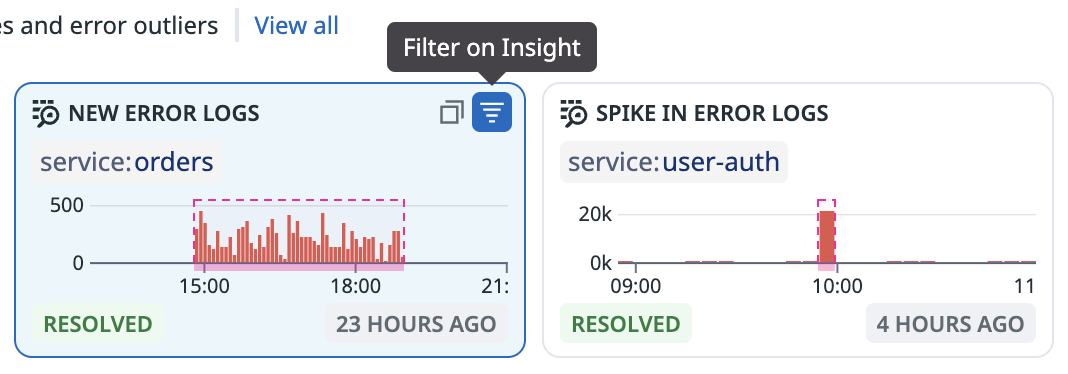Screen dimensions: 1068x374
Task: Click the tall 20k spike bar in chart
Action: (x=826, y=236)
